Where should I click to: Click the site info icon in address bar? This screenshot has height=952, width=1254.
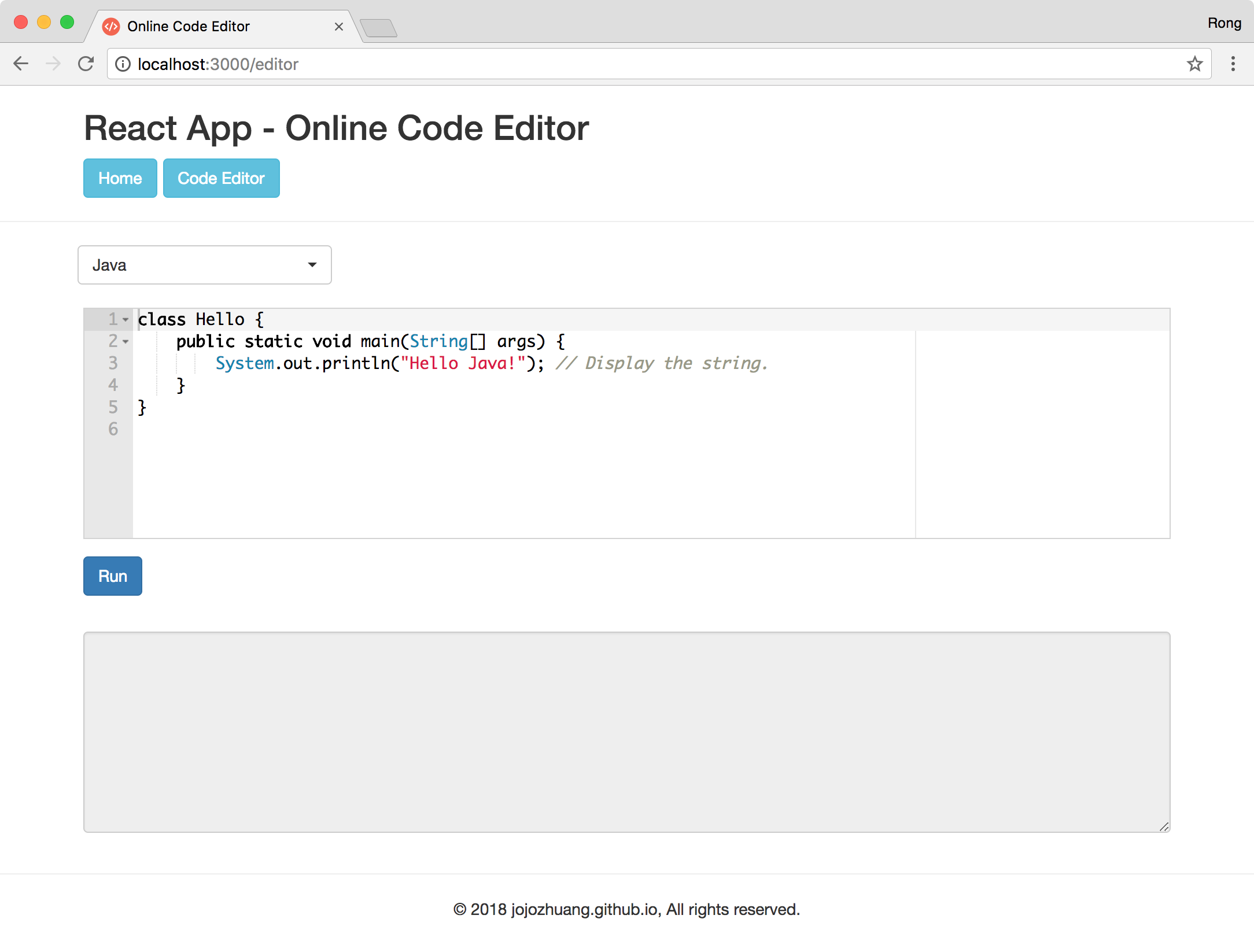coord(123,64)
